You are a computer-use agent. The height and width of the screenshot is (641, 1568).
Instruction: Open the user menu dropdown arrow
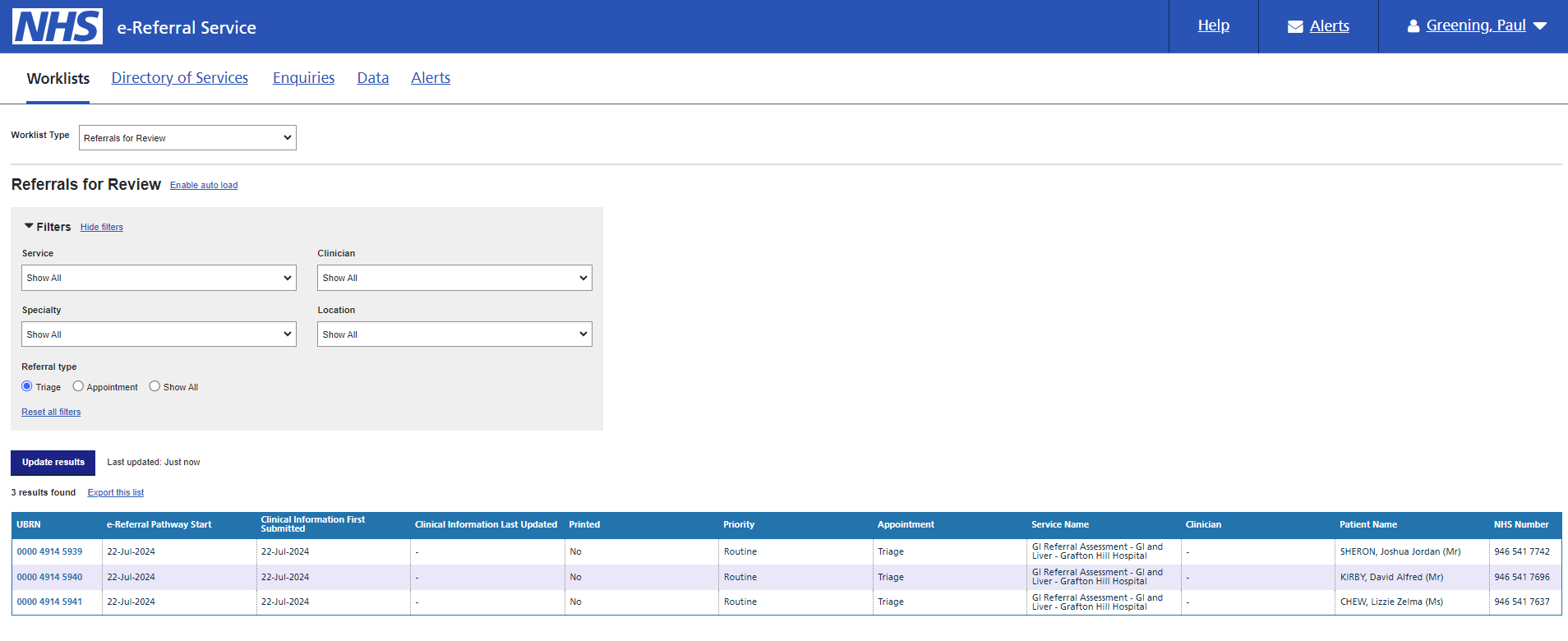point(1540,26)
